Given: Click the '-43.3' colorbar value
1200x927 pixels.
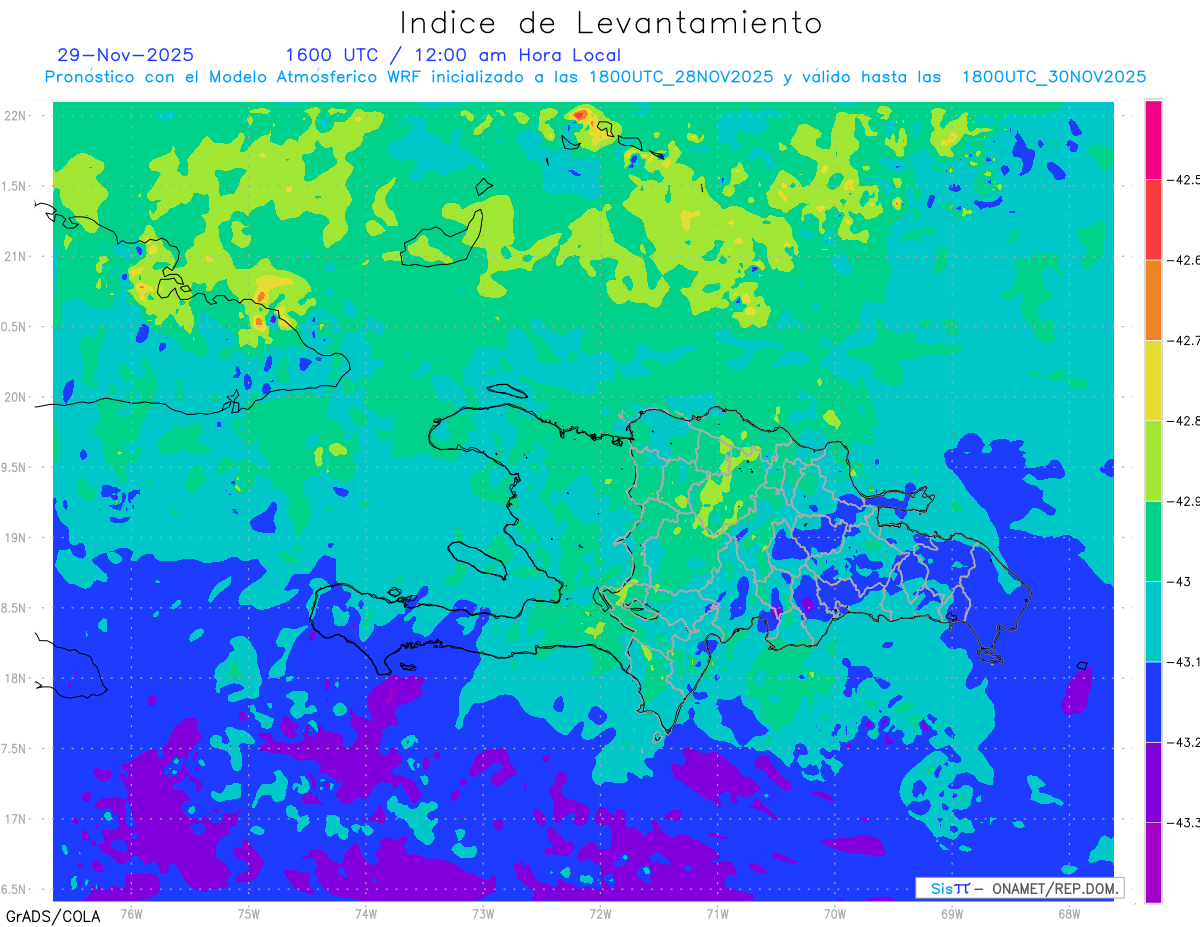Looking at the screenshot, I should [x=1184, y=822].
